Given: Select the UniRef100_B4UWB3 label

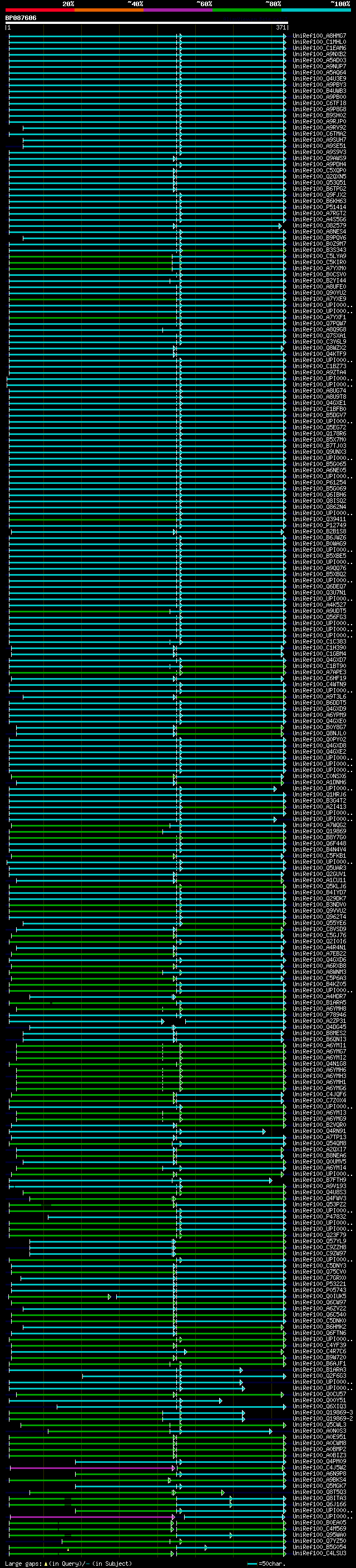Looking at the screenshot, I should (319, 91).
